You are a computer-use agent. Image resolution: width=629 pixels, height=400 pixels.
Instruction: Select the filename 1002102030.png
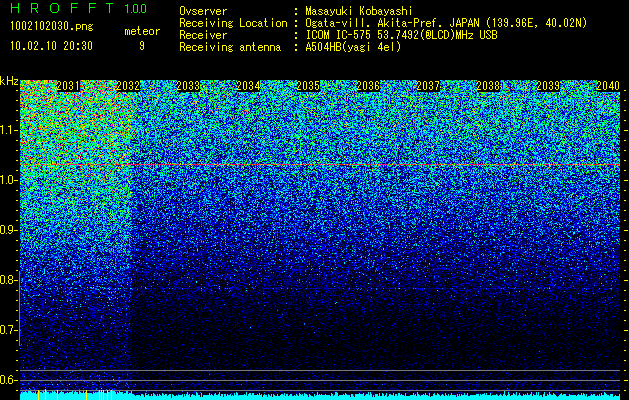(51, 27)
